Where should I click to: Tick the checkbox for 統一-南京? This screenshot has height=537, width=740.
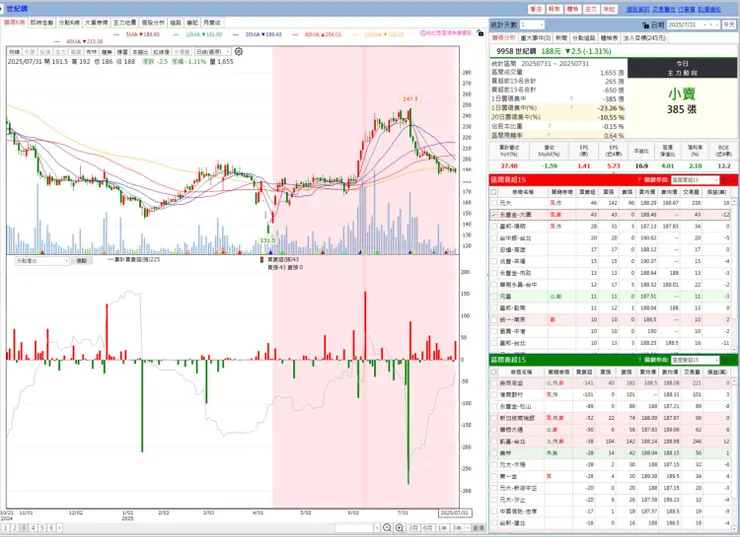[x=494, y=319]
